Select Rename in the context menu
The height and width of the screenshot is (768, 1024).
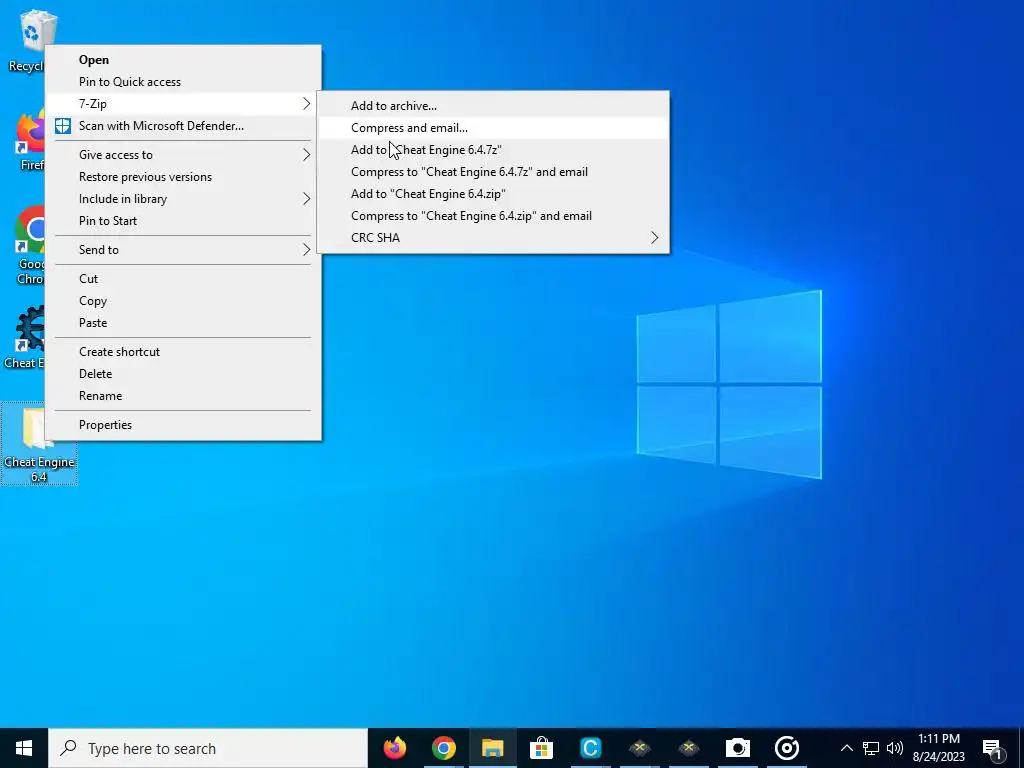(184, 396)
